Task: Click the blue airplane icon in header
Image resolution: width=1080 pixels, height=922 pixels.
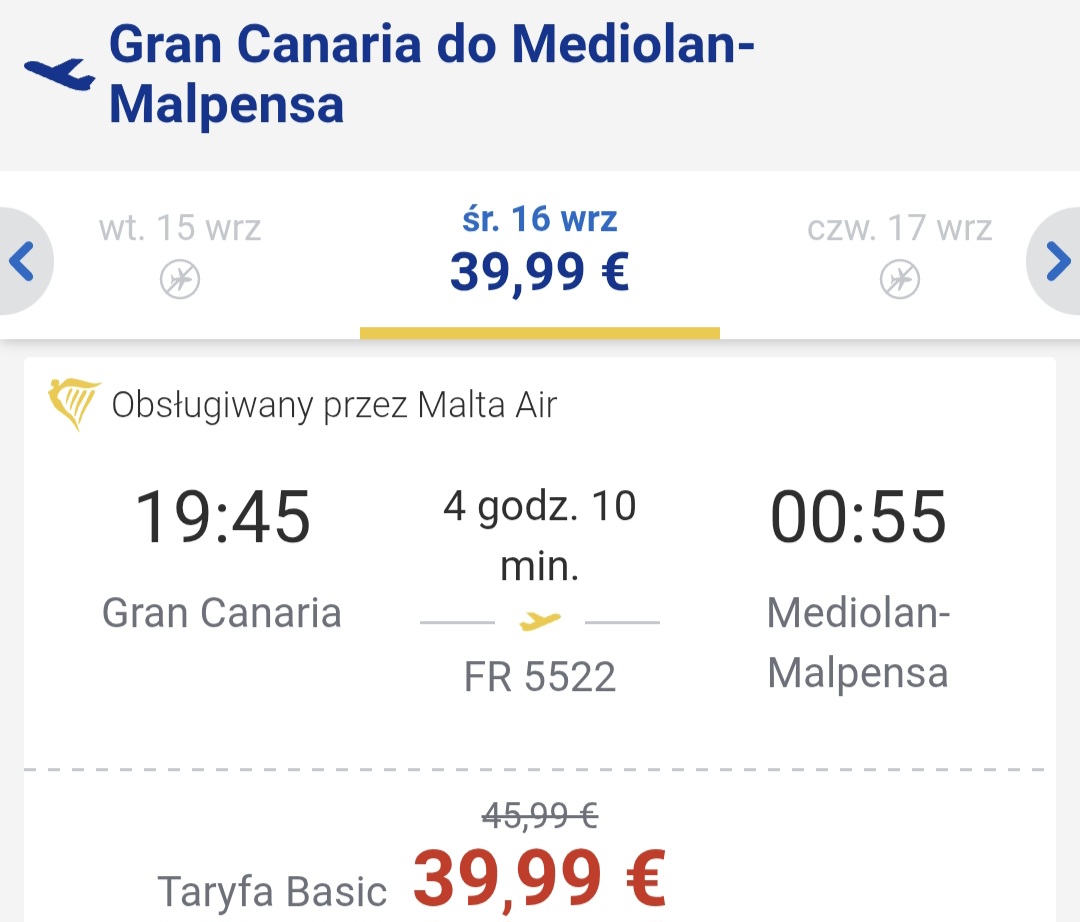Action: (60, 74)
